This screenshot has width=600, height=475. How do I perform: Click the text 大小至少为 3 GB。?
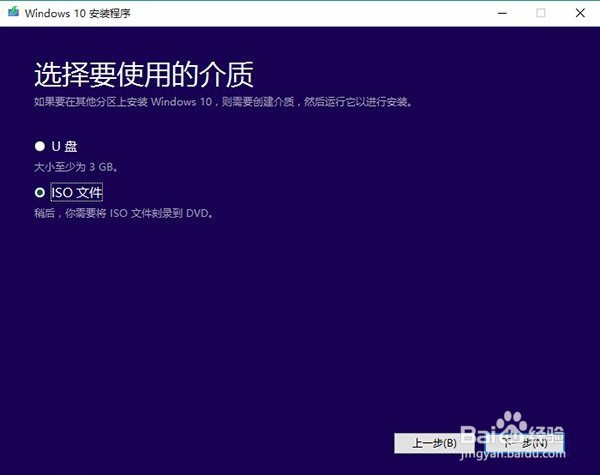click(76, 167)
